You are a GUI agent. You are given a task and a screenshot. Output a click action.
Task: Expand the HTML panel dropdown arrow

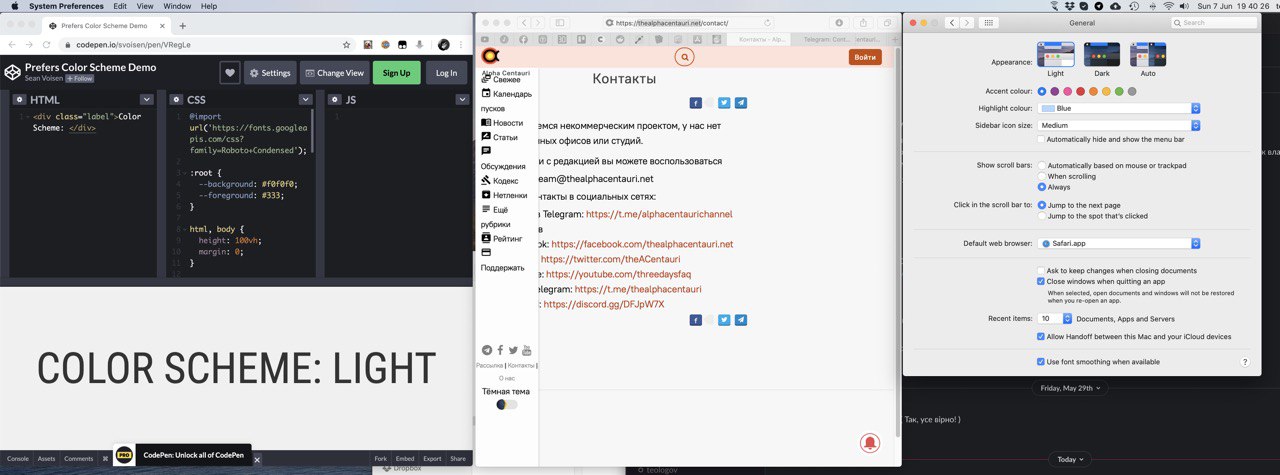(147, 100)
